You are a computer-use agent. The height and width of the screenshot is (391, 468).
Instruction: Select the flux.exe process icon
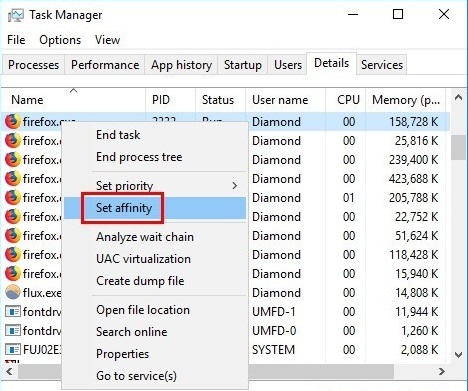tap(13, 292)
